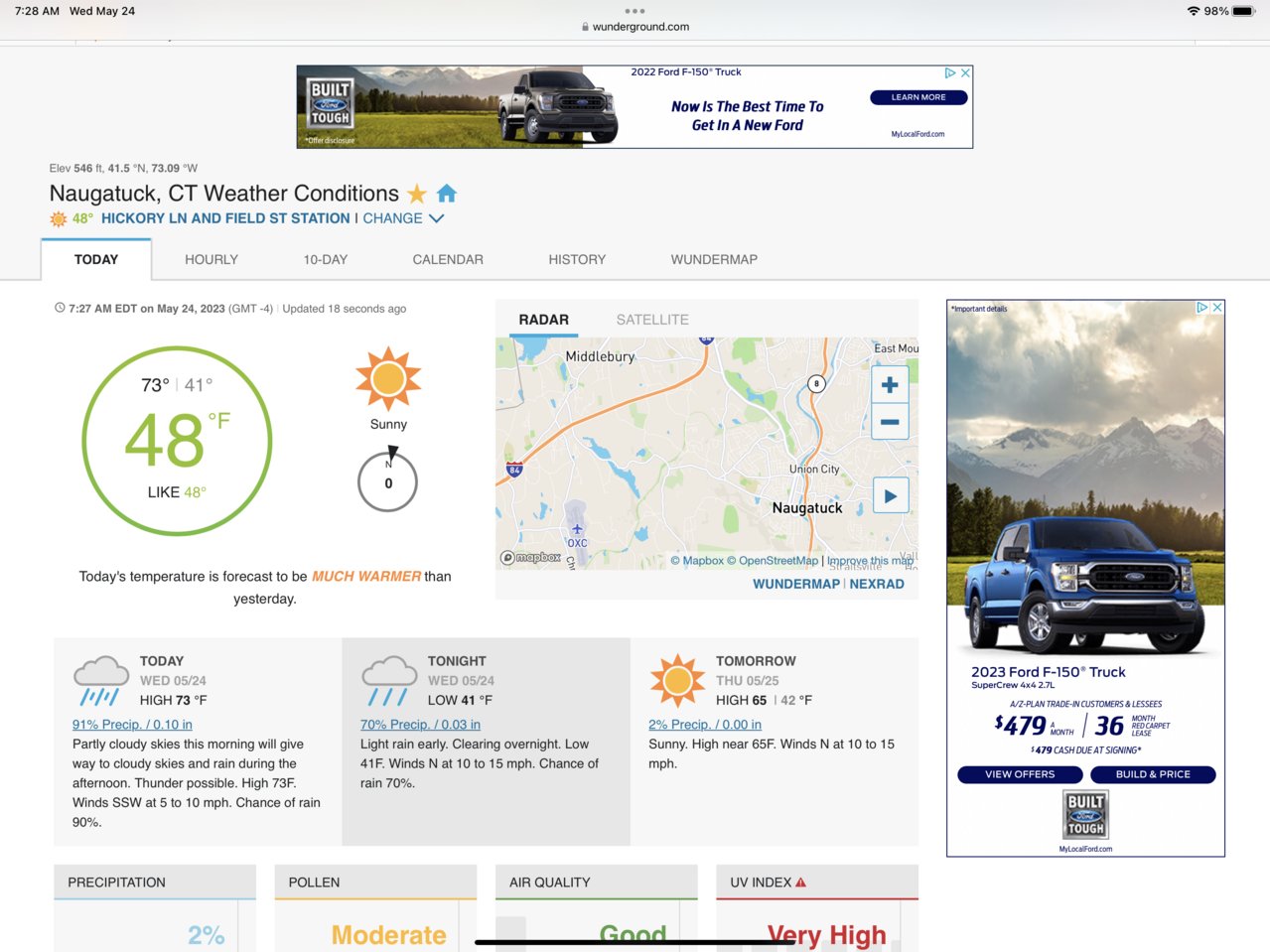1270x952 pixels.
Task: Click the sun icon beside 48° station temperature
Action: 59,218
